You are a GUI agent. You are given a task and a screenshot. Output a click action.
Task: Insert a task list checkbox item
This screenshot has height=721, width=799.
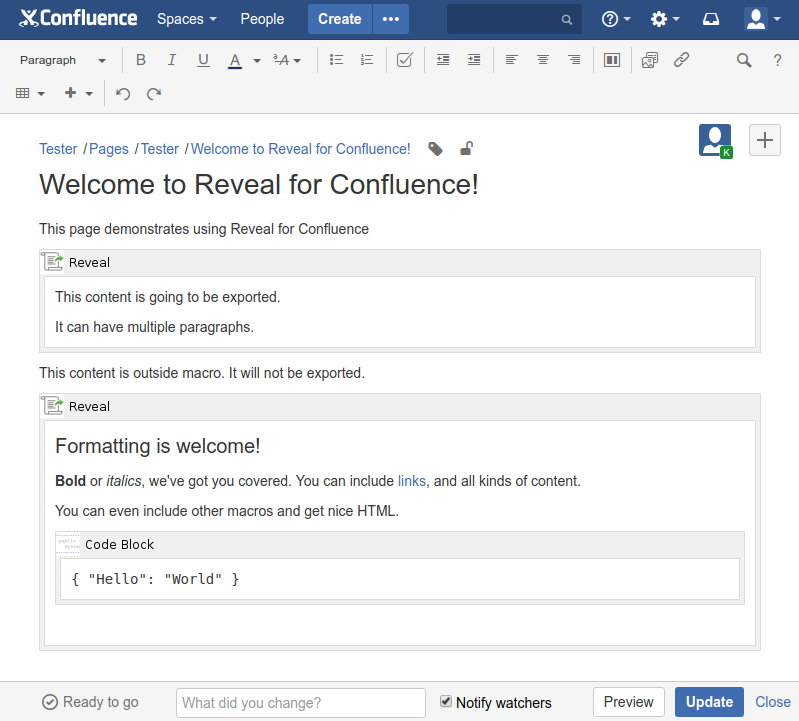pyautogui.click(x=405, y=60)
